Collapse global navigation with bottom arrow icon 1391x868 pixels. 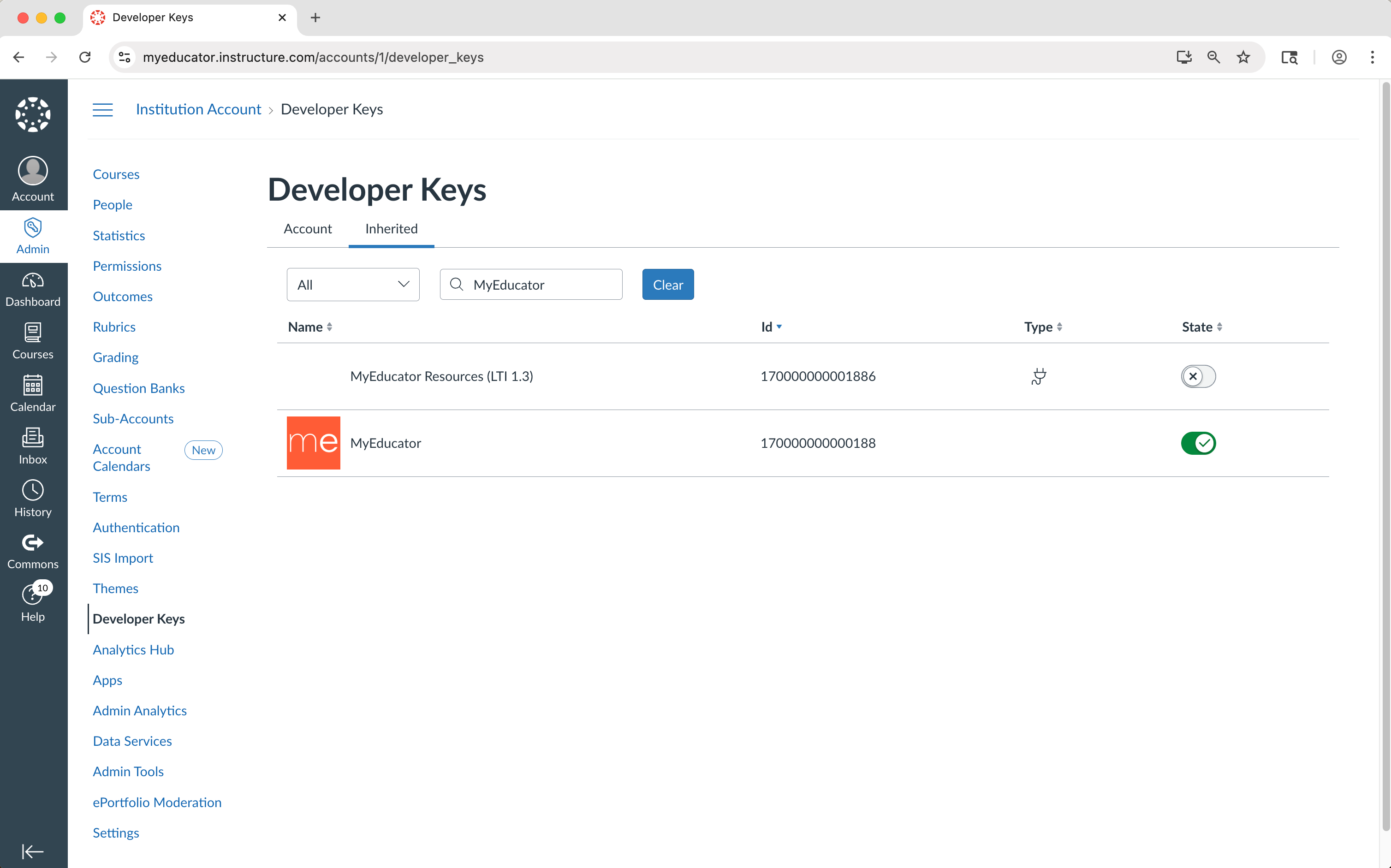[33, 851]
